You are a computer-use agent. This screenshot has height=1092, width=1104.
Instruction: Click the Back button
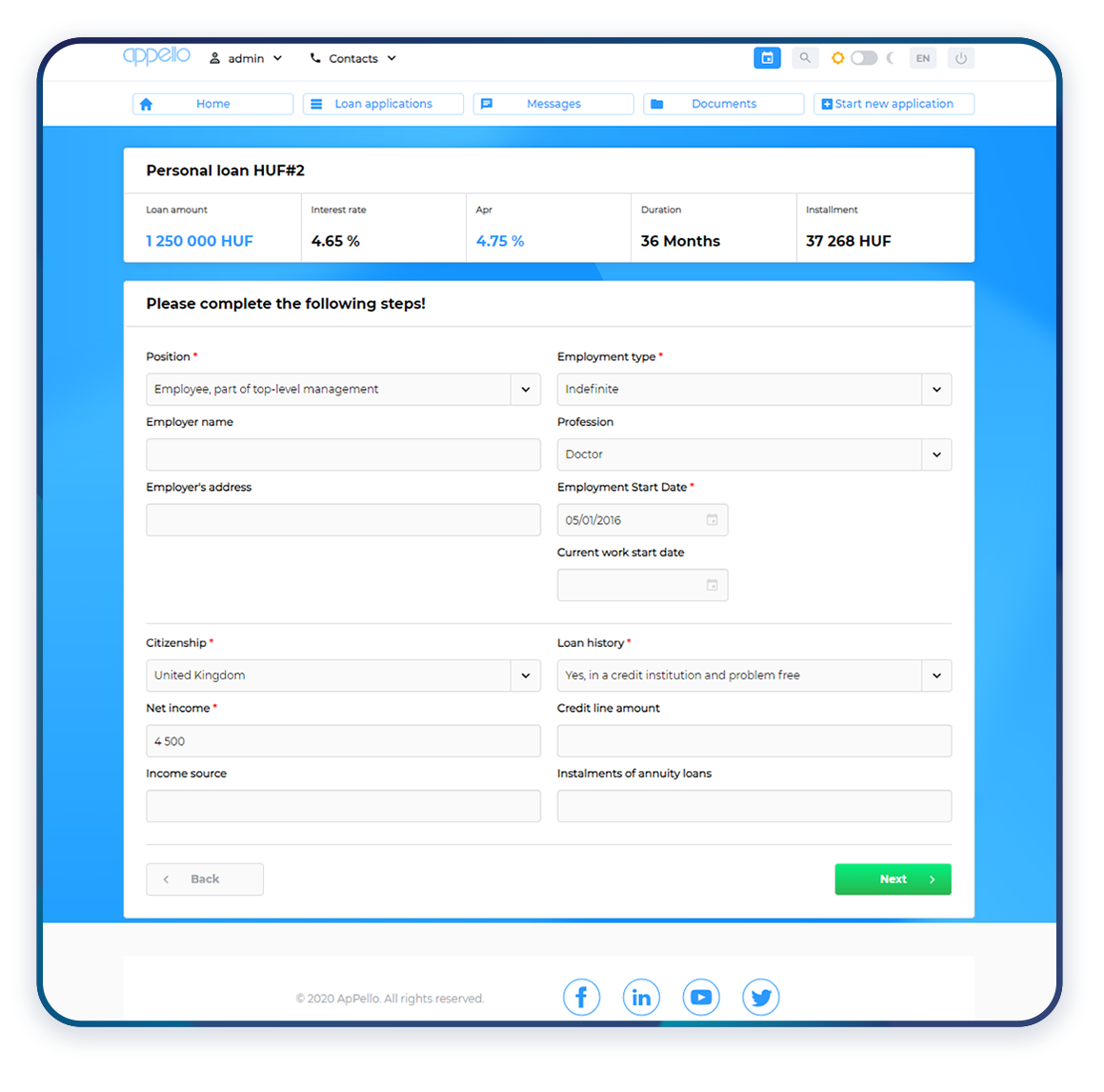pyautogui.click(x=205, y=880)
